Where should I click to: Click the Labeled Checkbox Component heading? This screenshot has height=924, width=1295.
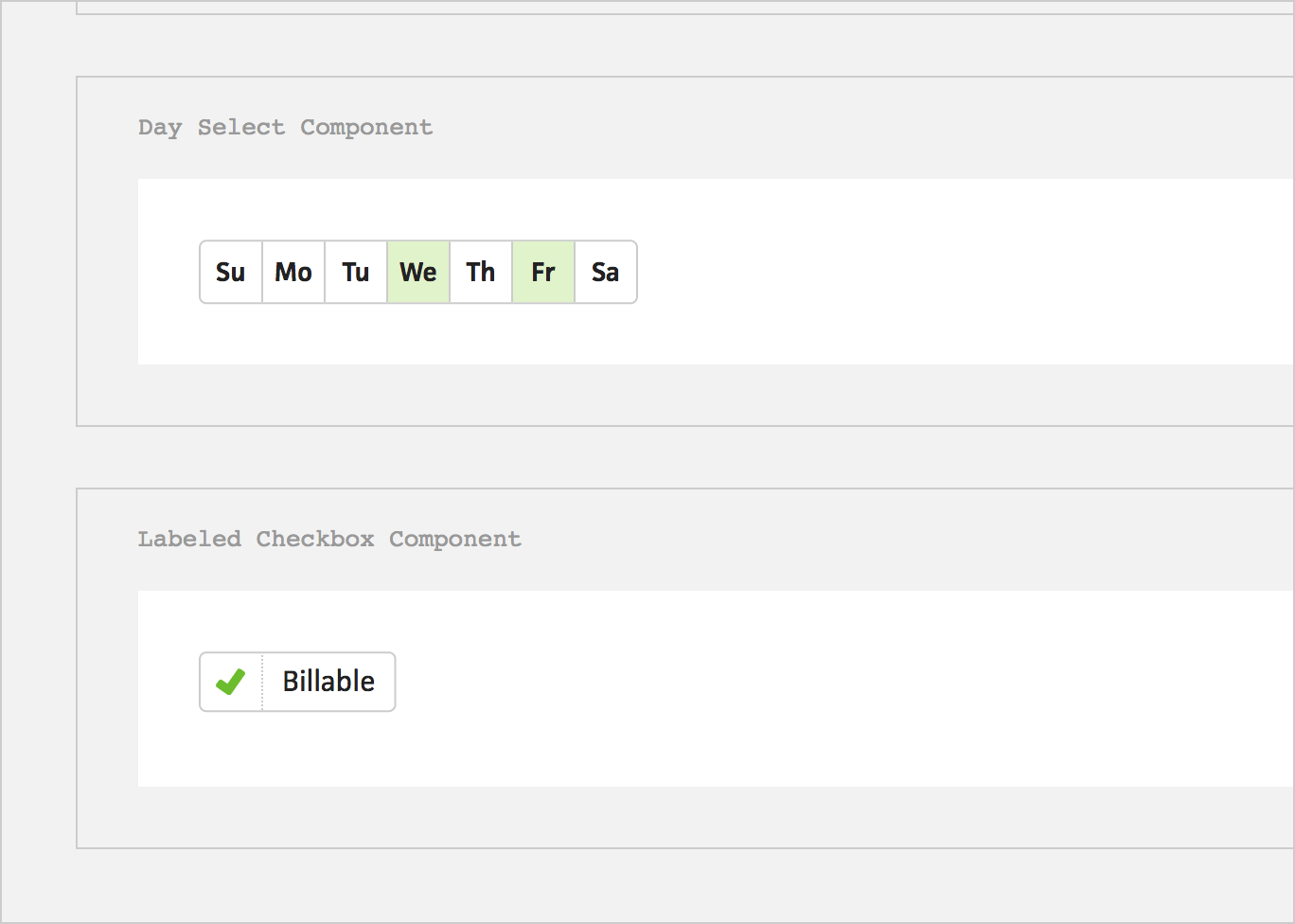coord(329,540)
